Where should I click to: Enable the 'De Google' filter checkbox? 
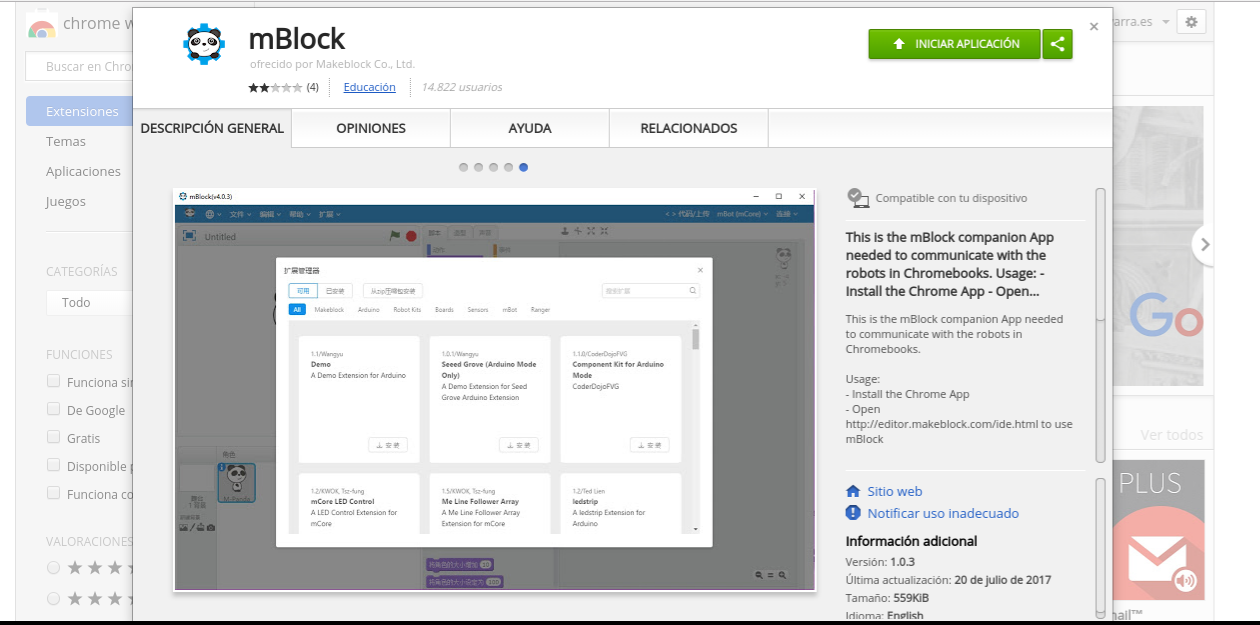[54, 409]
